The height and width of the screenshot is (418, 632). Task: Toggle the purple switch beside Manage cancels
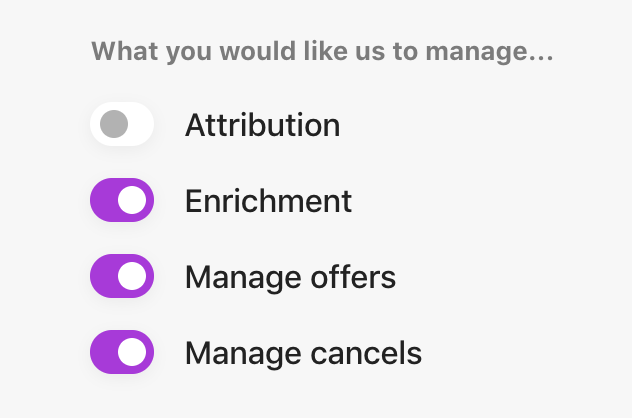[121, 353]
